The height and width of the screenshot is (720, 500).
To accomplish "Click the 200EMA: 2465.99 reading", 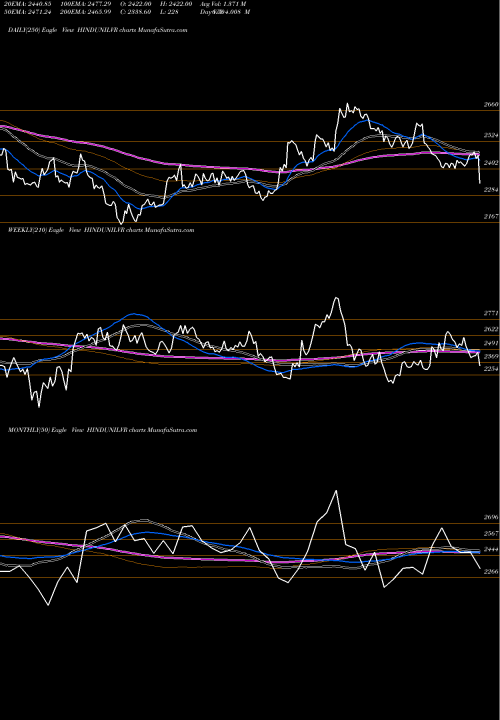I will [x=86, y=12].
